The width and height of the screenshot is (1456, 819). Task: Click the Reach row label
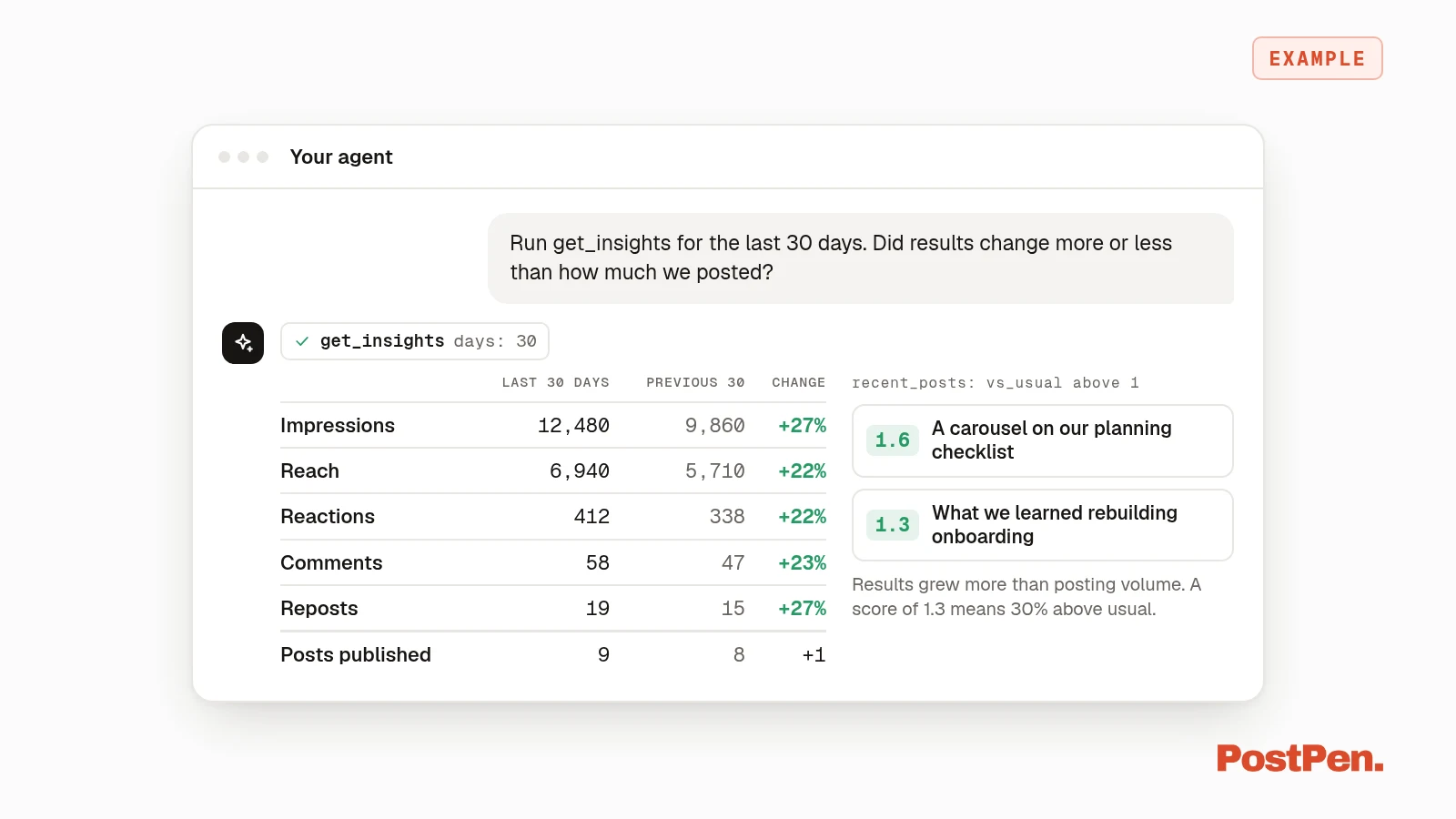tap(309, 471)
